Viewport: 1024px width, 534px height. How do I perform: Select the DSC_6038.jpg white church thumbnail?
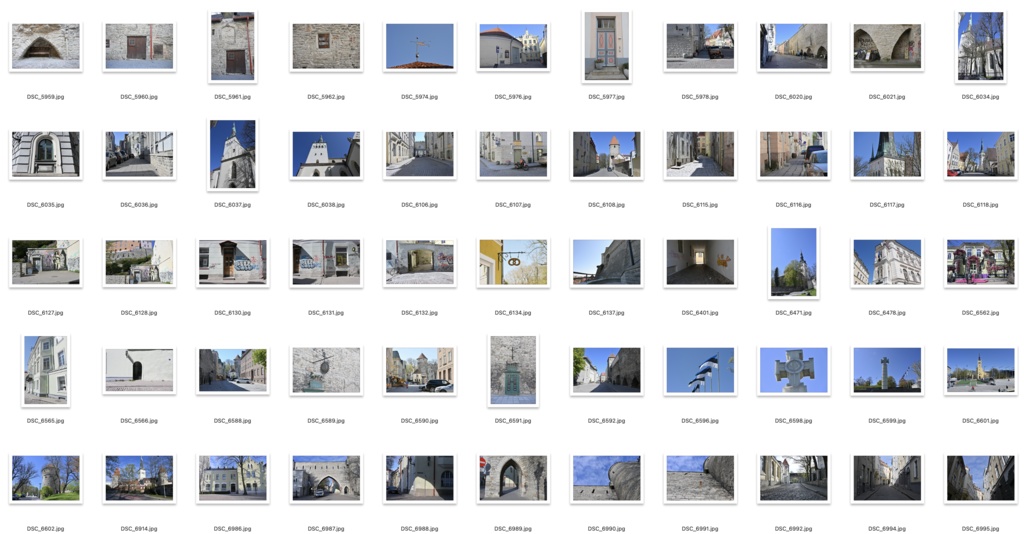pyautogui.click(x=326, y=155)
